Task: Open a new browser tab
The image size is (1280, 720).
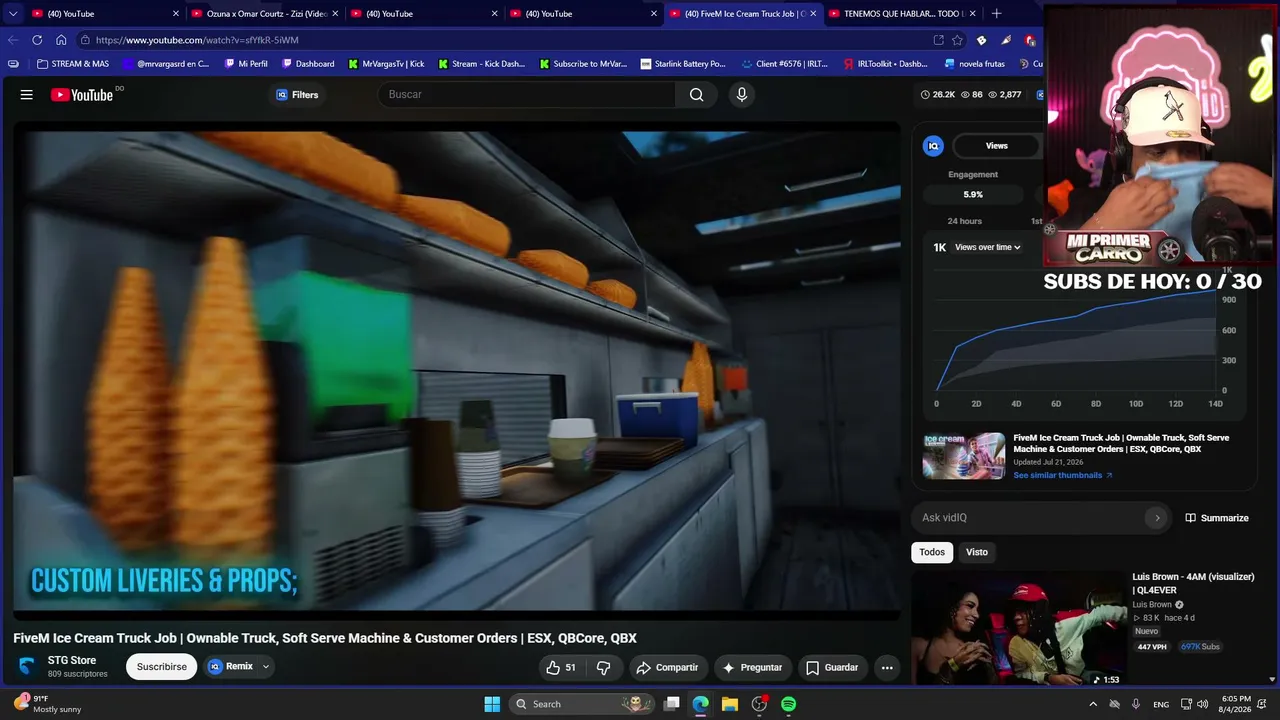Action: click(996, 14)
